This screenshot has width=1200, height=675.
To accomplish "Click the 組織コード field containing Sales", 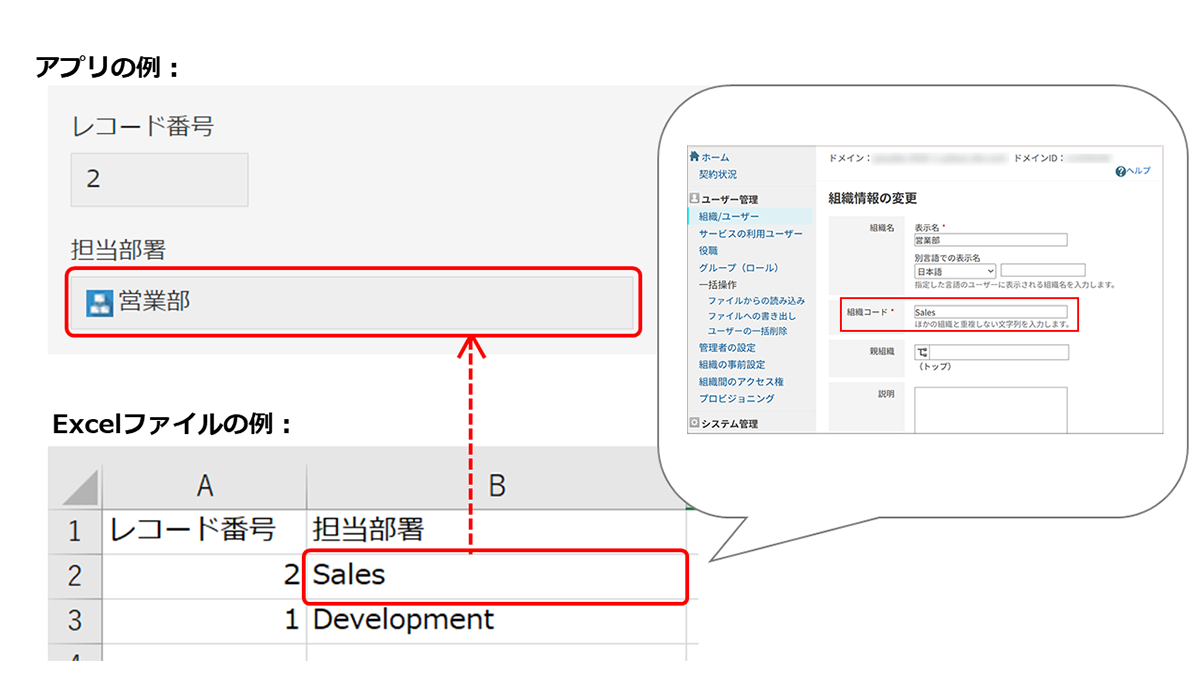I will [990, 313].
